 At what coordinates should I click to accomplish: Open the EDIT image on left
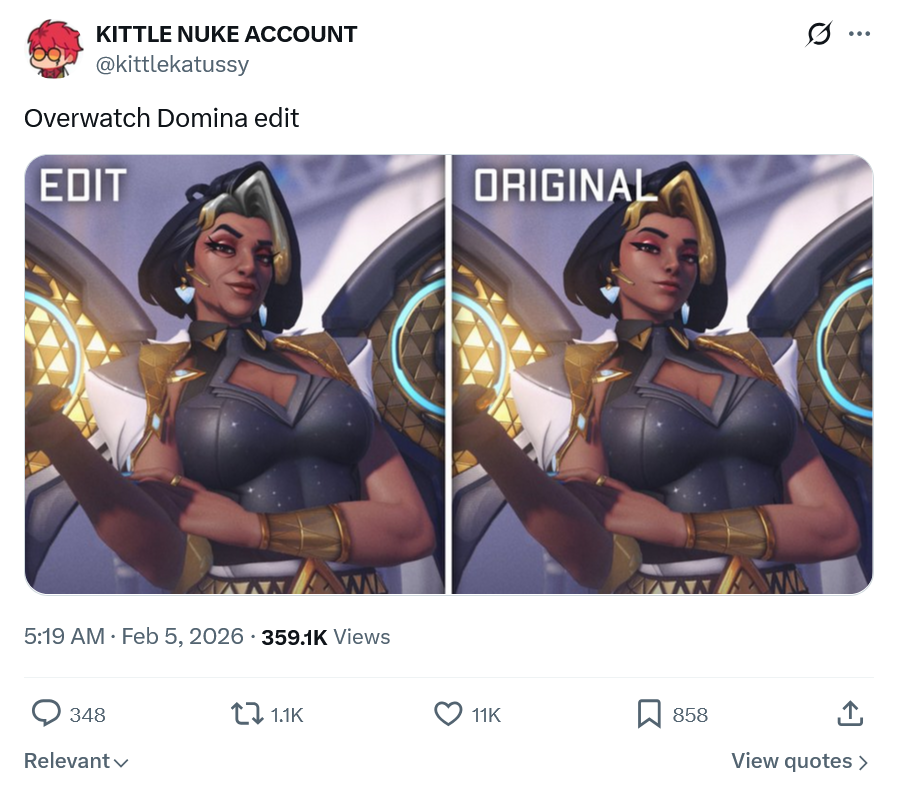point(235,374)
